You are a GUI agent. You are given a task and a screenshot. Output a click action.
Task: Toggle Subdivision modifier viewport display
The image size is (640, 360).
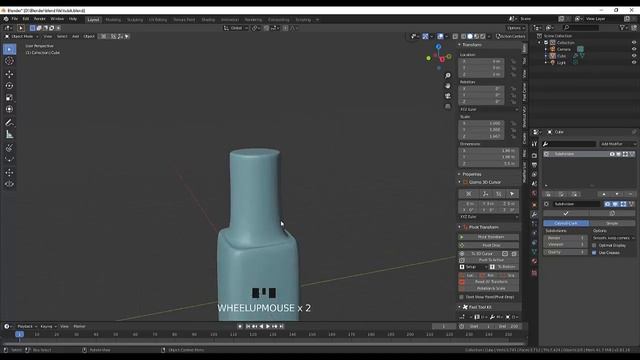click(615, 204)
